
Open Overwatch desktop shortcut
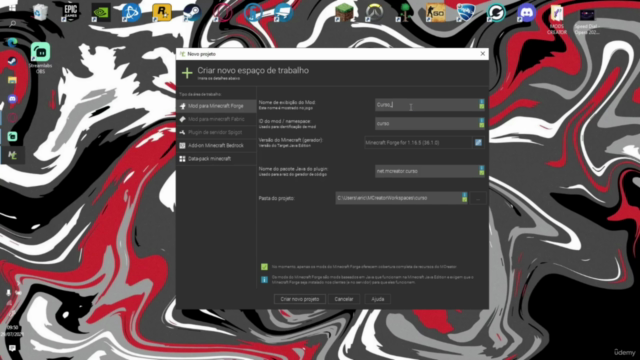[374, 13]
